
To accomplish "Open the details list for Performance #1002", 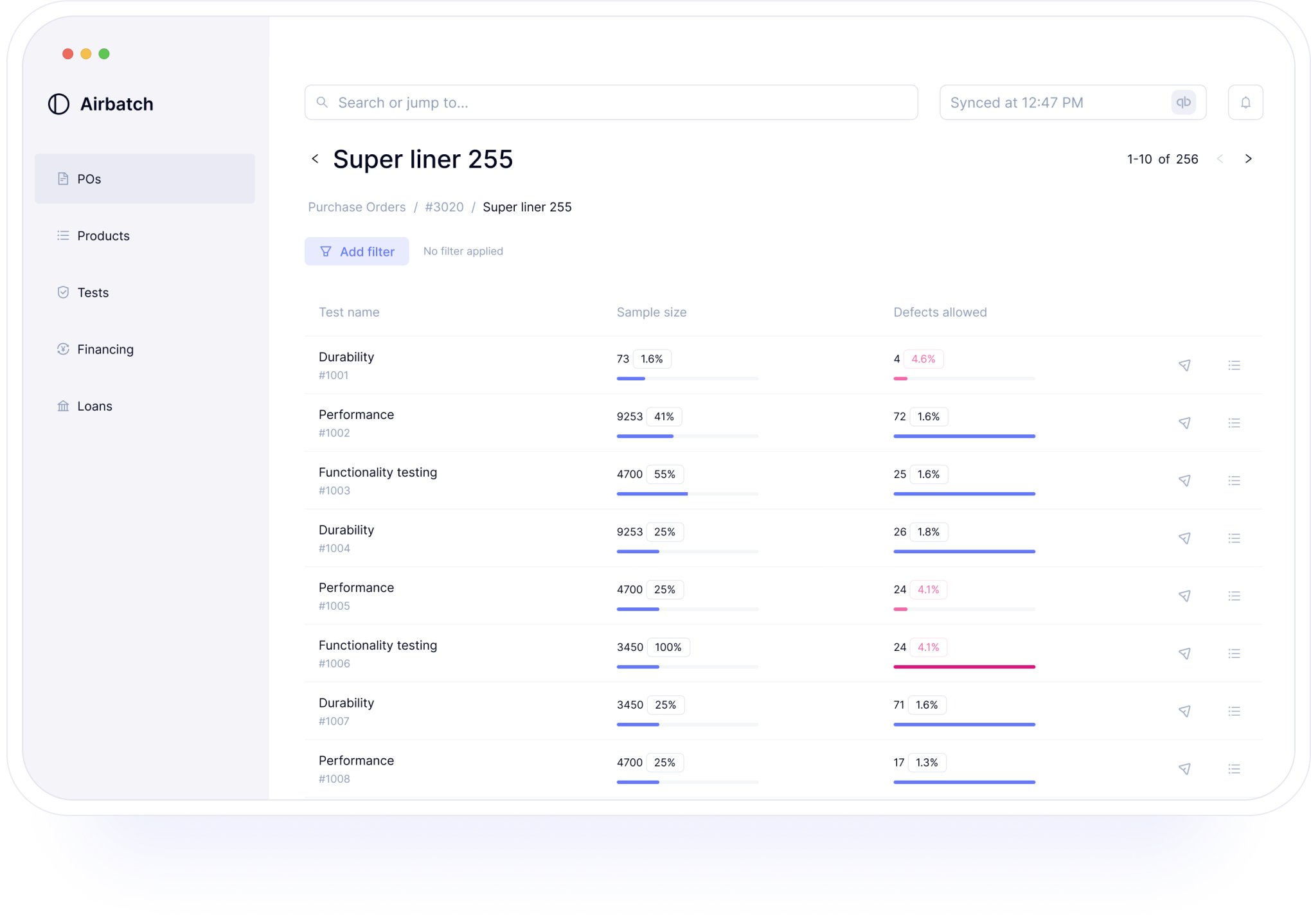I will 1234,423.
